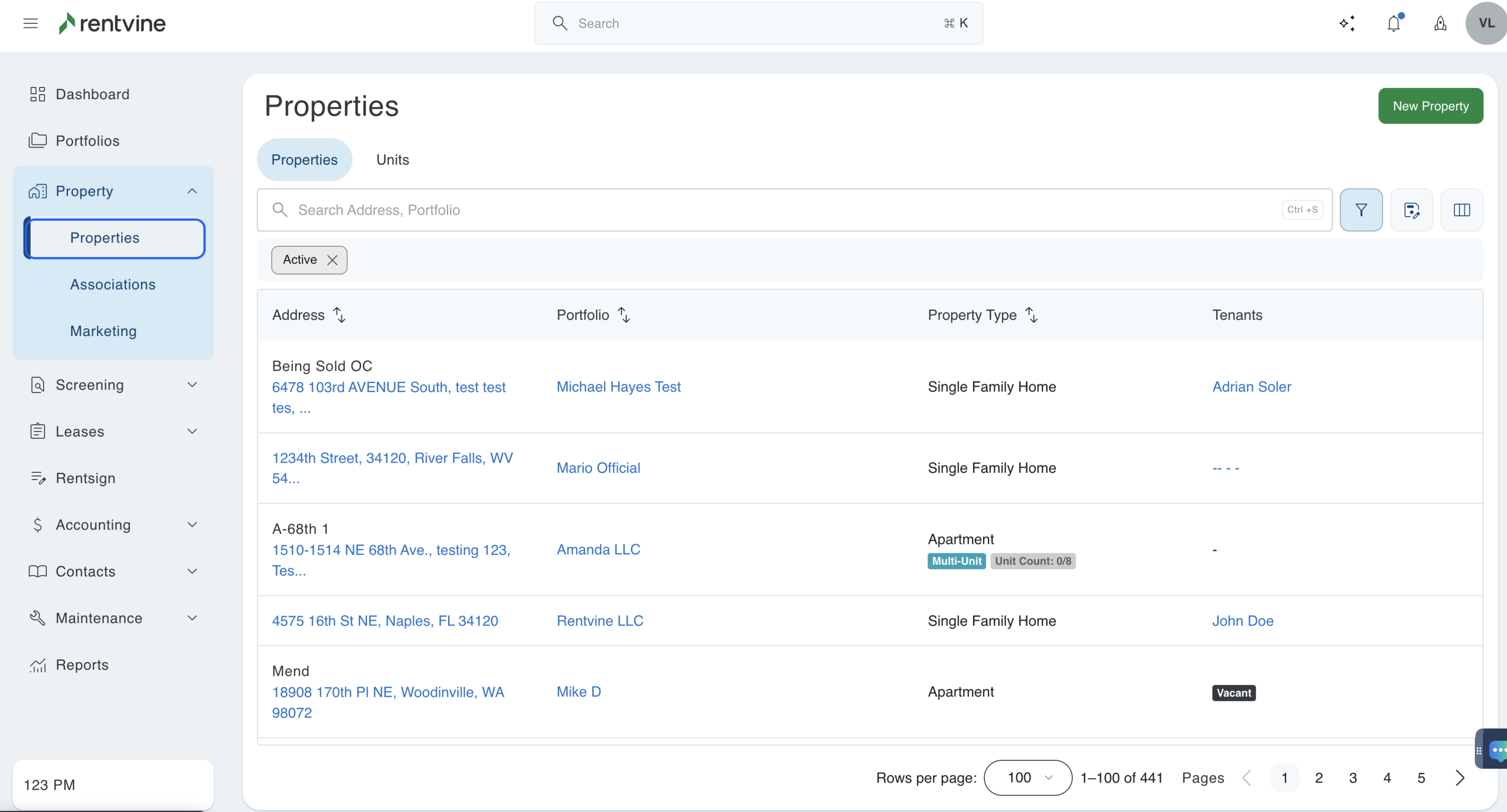Click the notifications bell icon
The width and height of the screenshot is (1507, 812).
point(1394,23)
